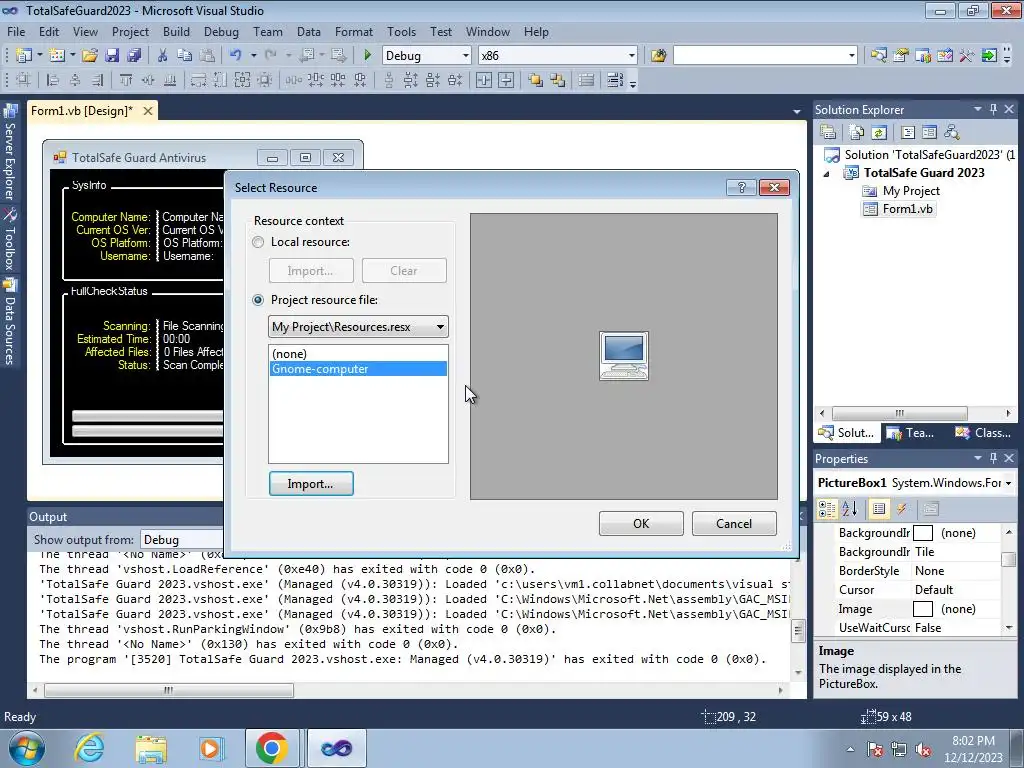Open the Resources.resx file dropdown

tap(440, 327)
